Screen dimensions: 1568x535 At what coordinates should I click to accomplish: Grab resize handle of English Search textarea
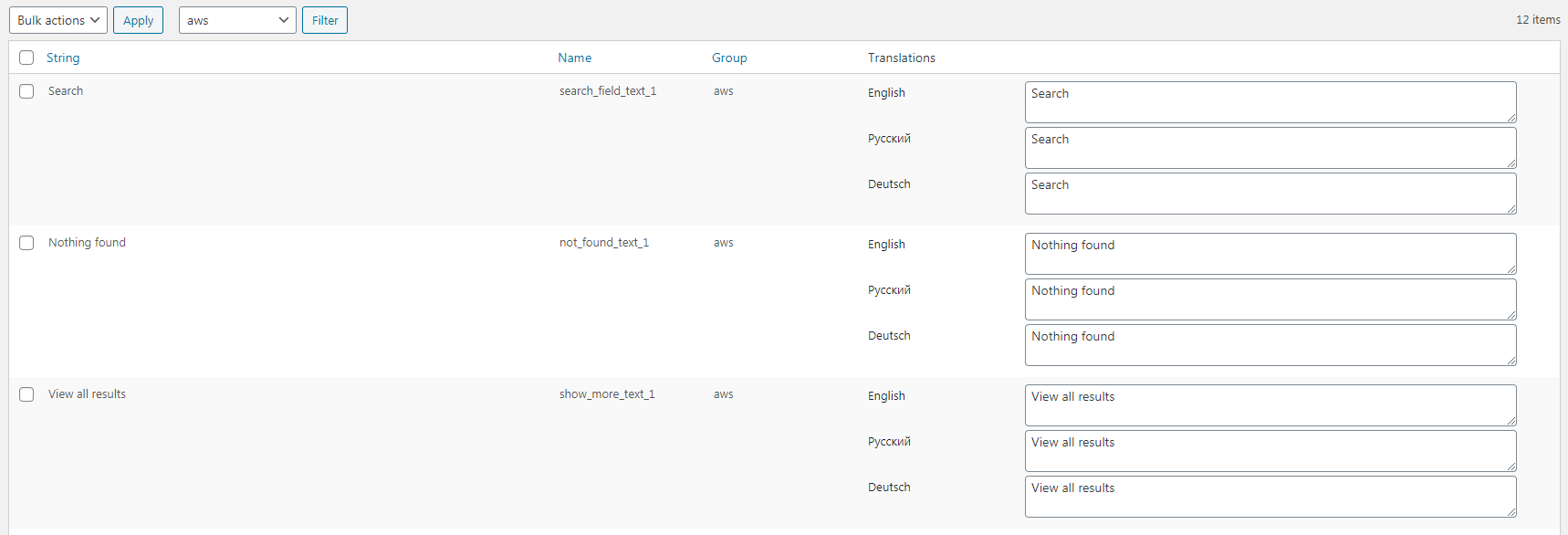tap(1511, 118)
